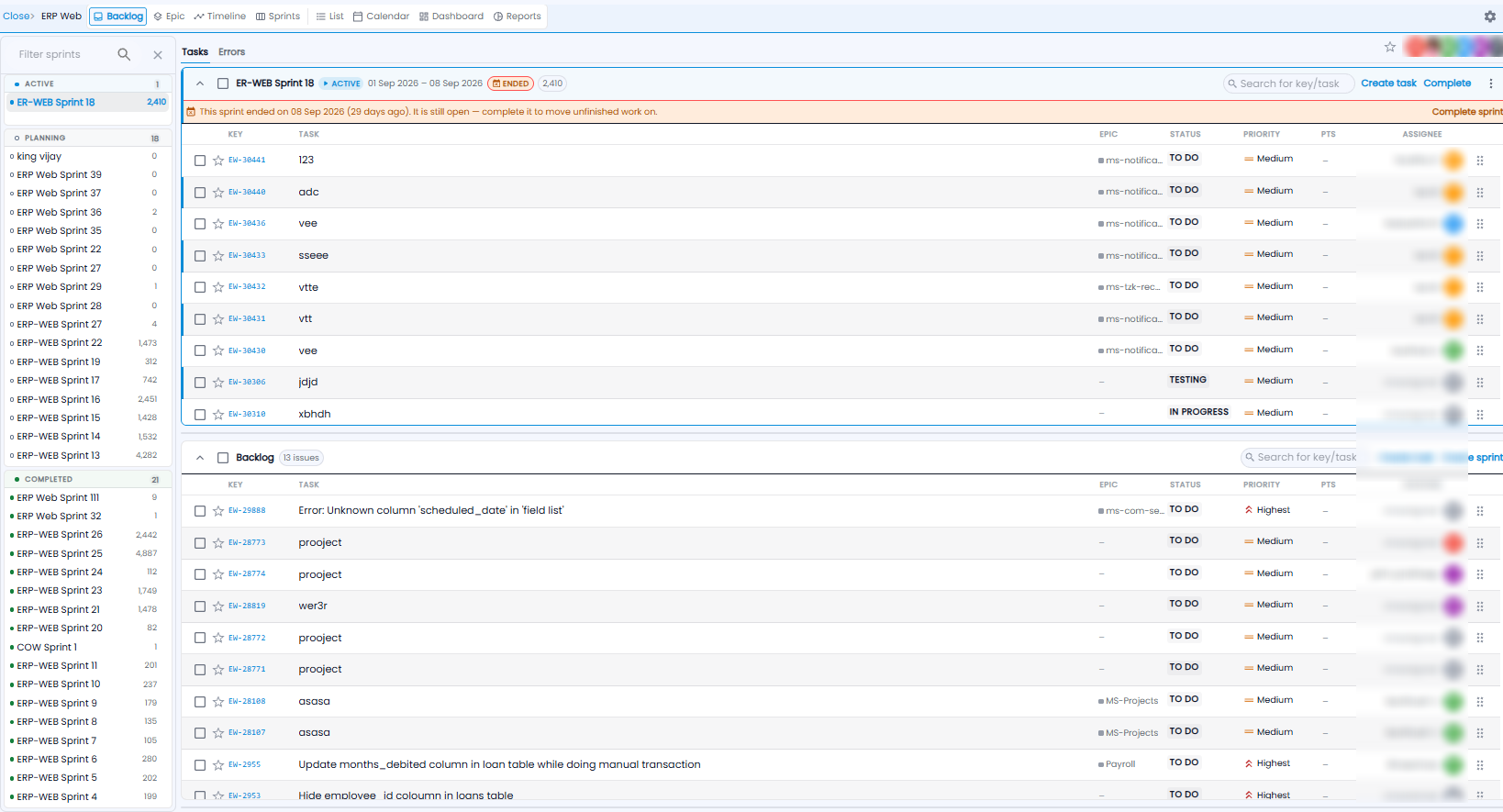Click drag handle for EW-2955 row

1480,765
